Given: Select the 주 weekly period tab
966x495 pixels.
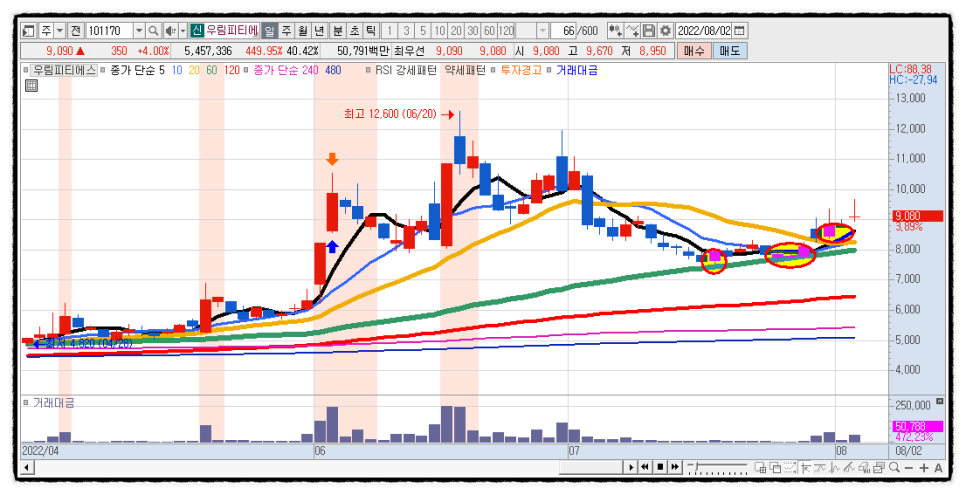Looking at the screenshot, I should point(286,30).
